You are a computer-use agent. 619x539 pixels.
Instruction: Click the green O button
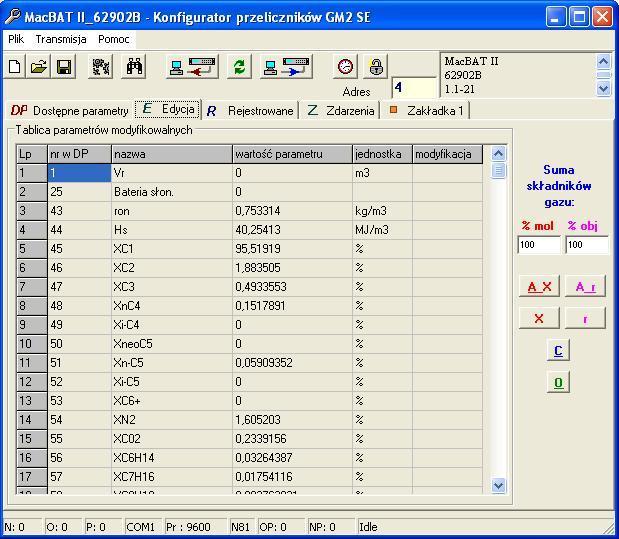tap(558, 382)
